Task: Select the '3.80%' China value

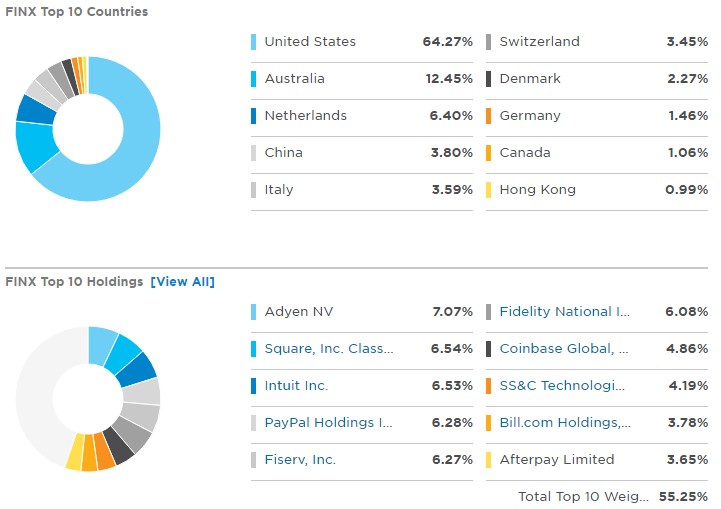Action: pos(452,153)
